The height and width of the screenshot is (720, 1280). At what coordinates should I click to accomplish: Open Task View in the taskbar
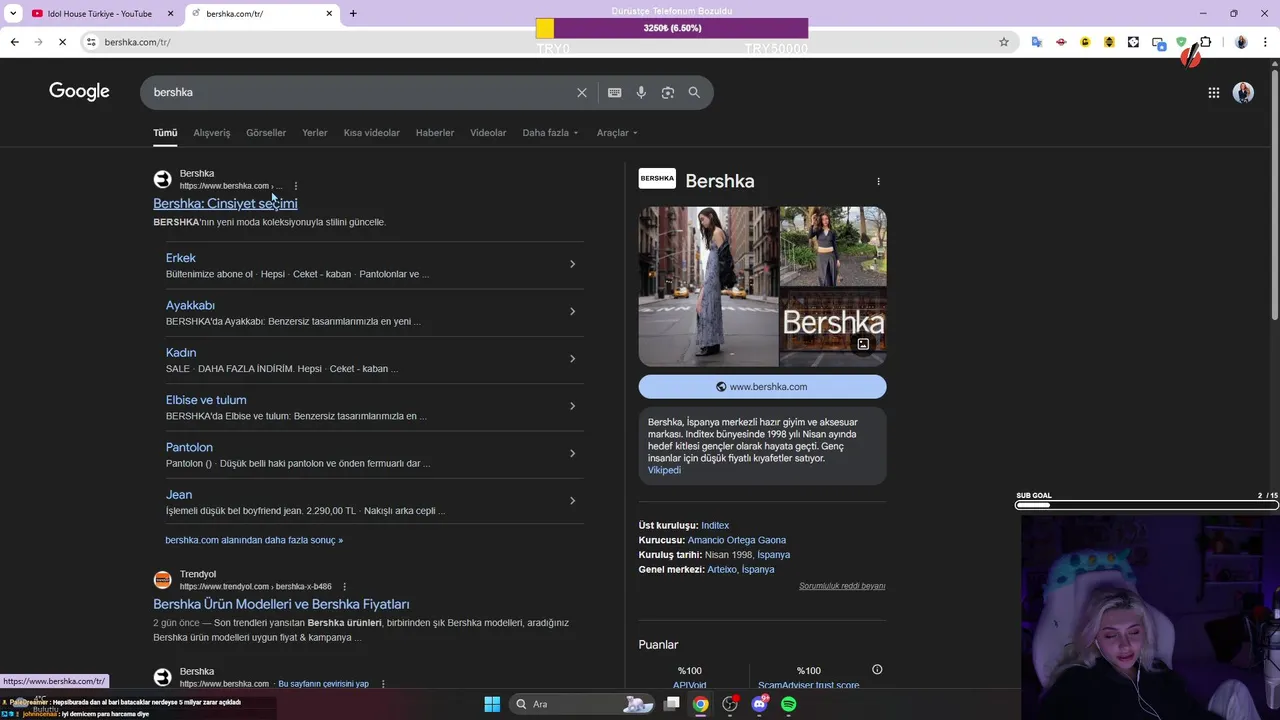tap(672, 704)
